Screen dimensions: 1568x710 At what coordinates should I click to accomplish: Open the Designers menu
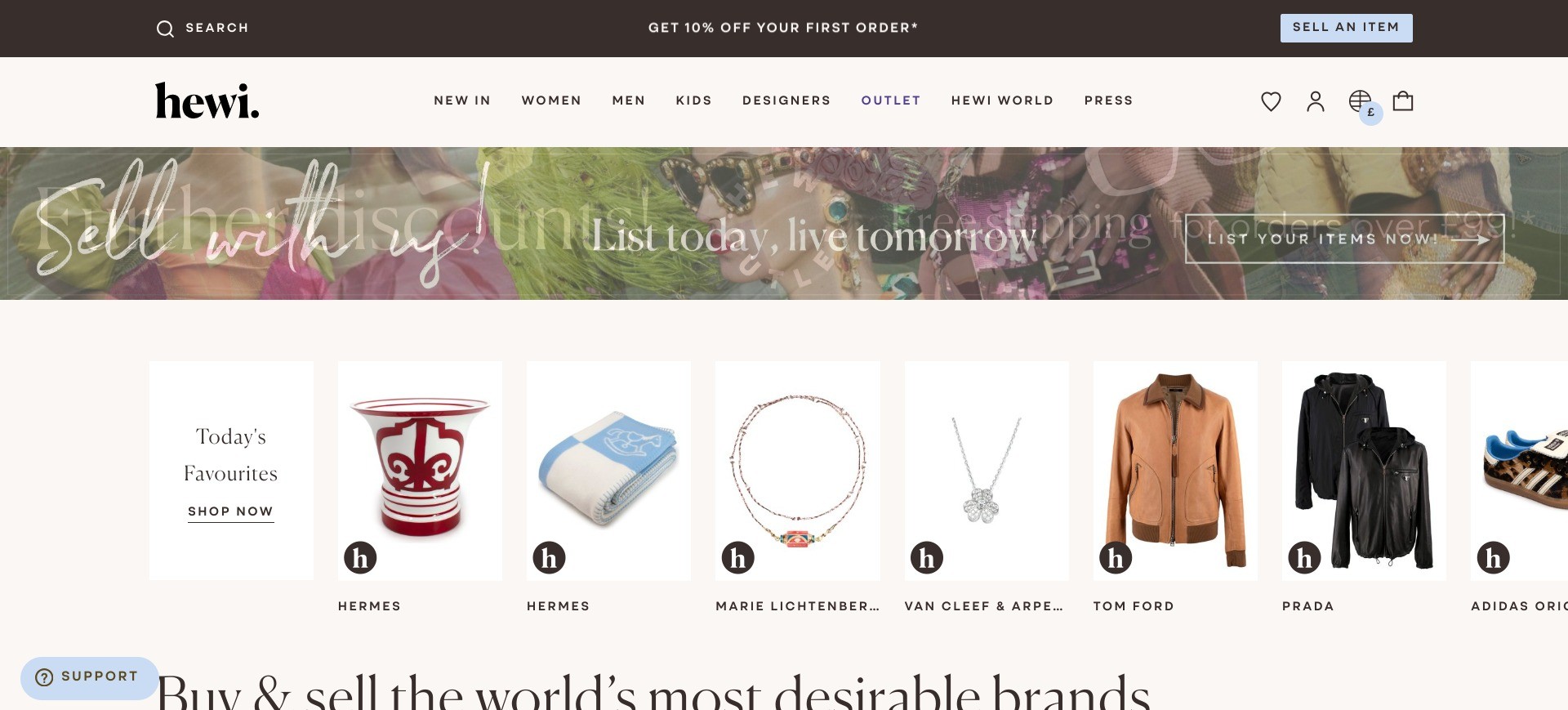click(x=786, y=100)
